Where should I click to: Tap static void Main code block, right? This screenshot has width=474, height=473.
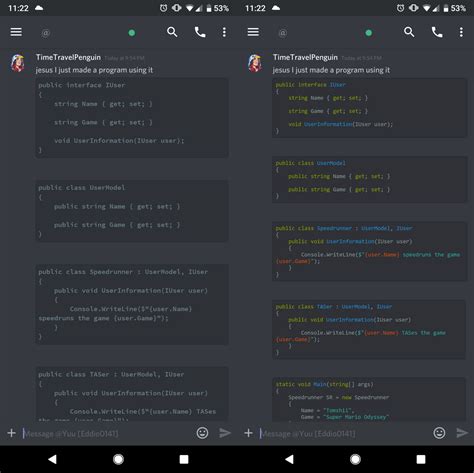(369, 399)
